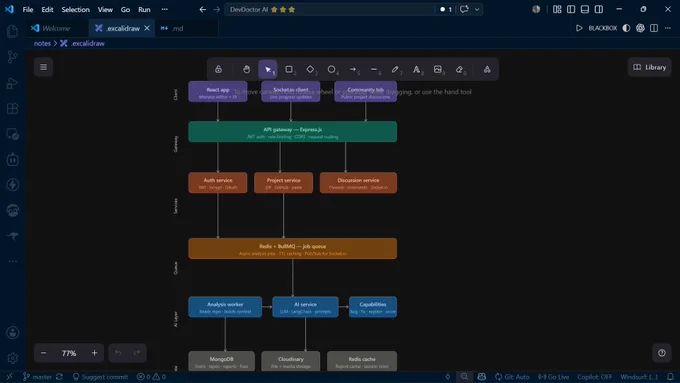The height and width of the screenshot is (383, 680).
Task: Open the View menu
Action: (x=105, y=10)
